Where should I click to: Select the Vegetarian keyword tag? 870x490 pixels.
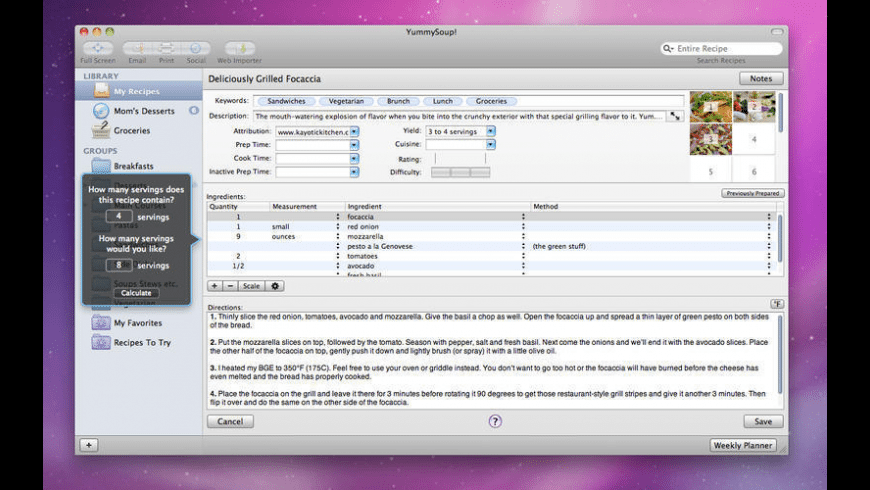tap(346, 101)
